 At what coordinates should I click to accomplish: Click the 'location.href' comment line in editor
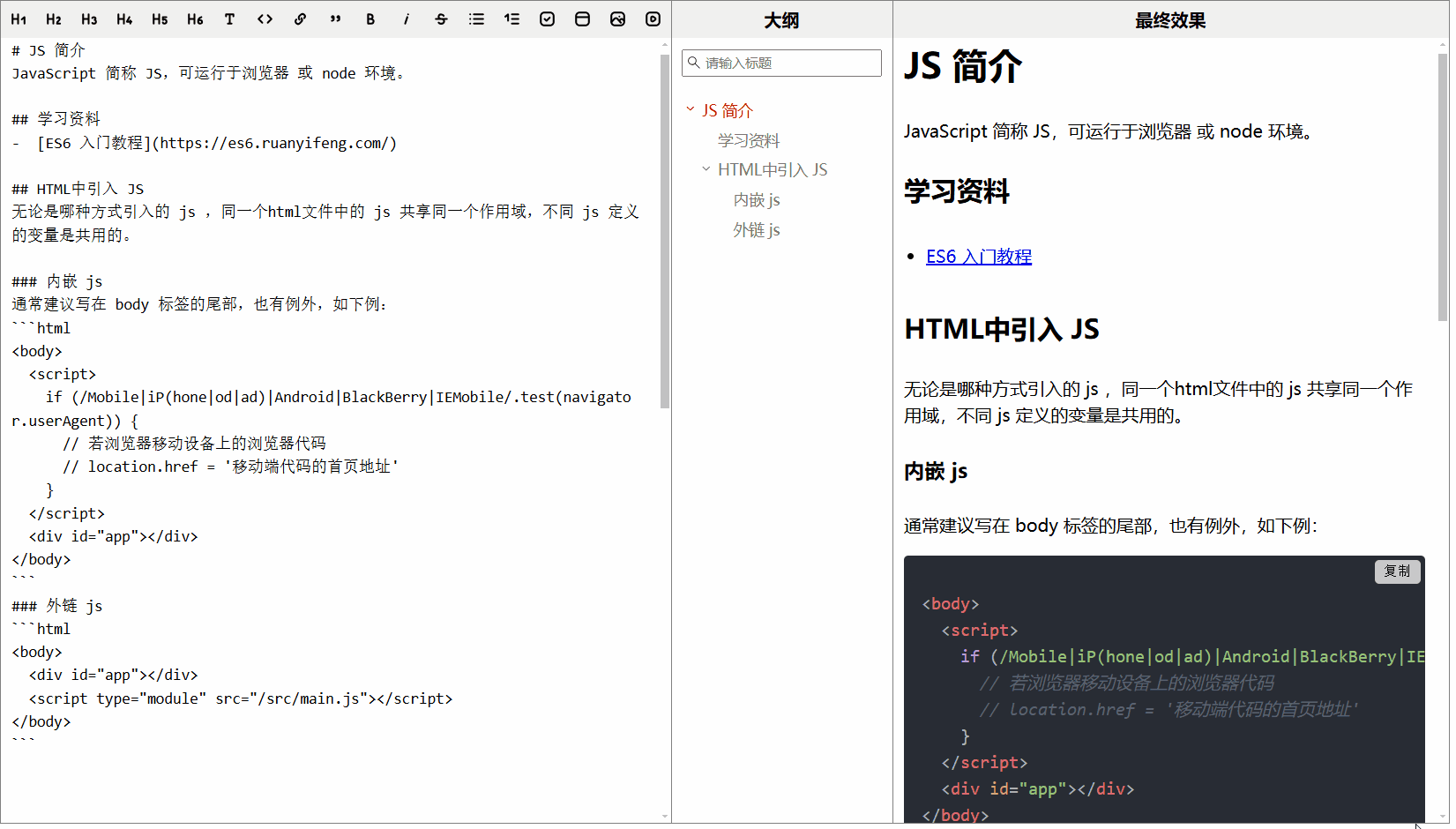(x=230, y=467)
